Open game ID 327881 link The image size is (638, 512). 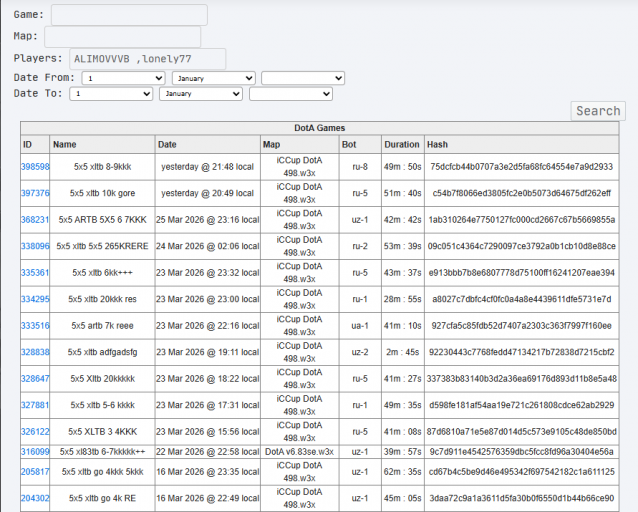point(35,405)
